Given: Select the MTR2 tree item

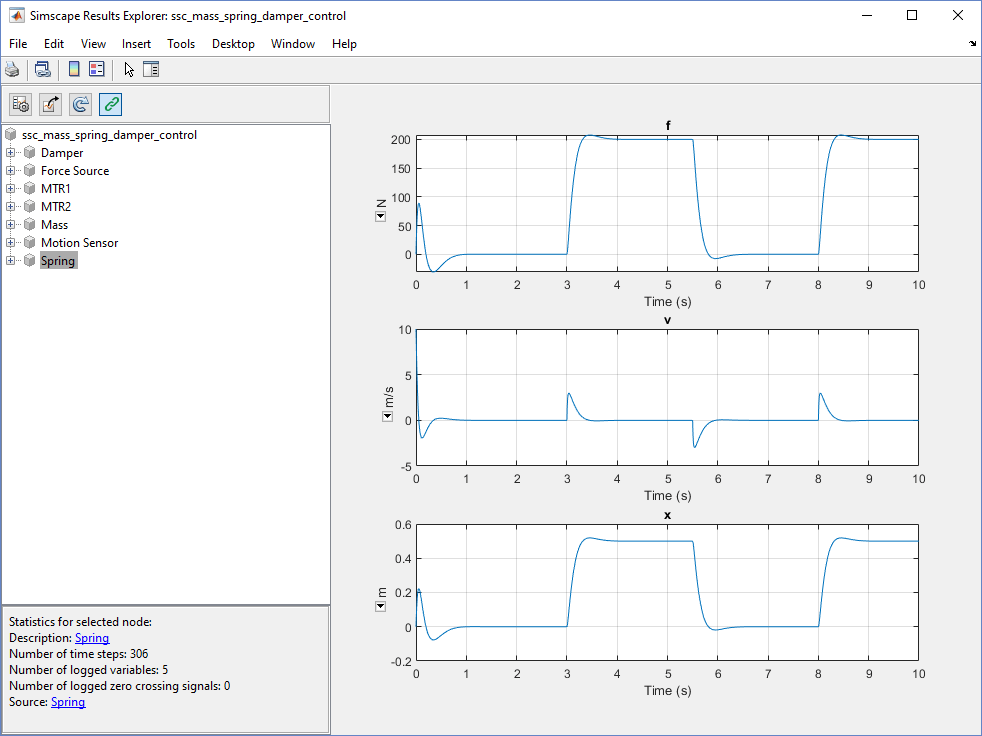Looking at the screenshot, I should tap(56, 207).
